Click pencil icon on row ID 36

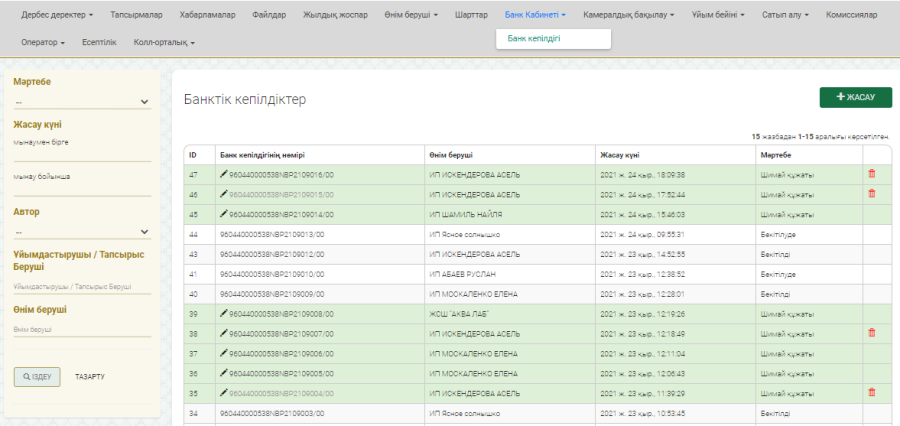(x=224, y=373)
